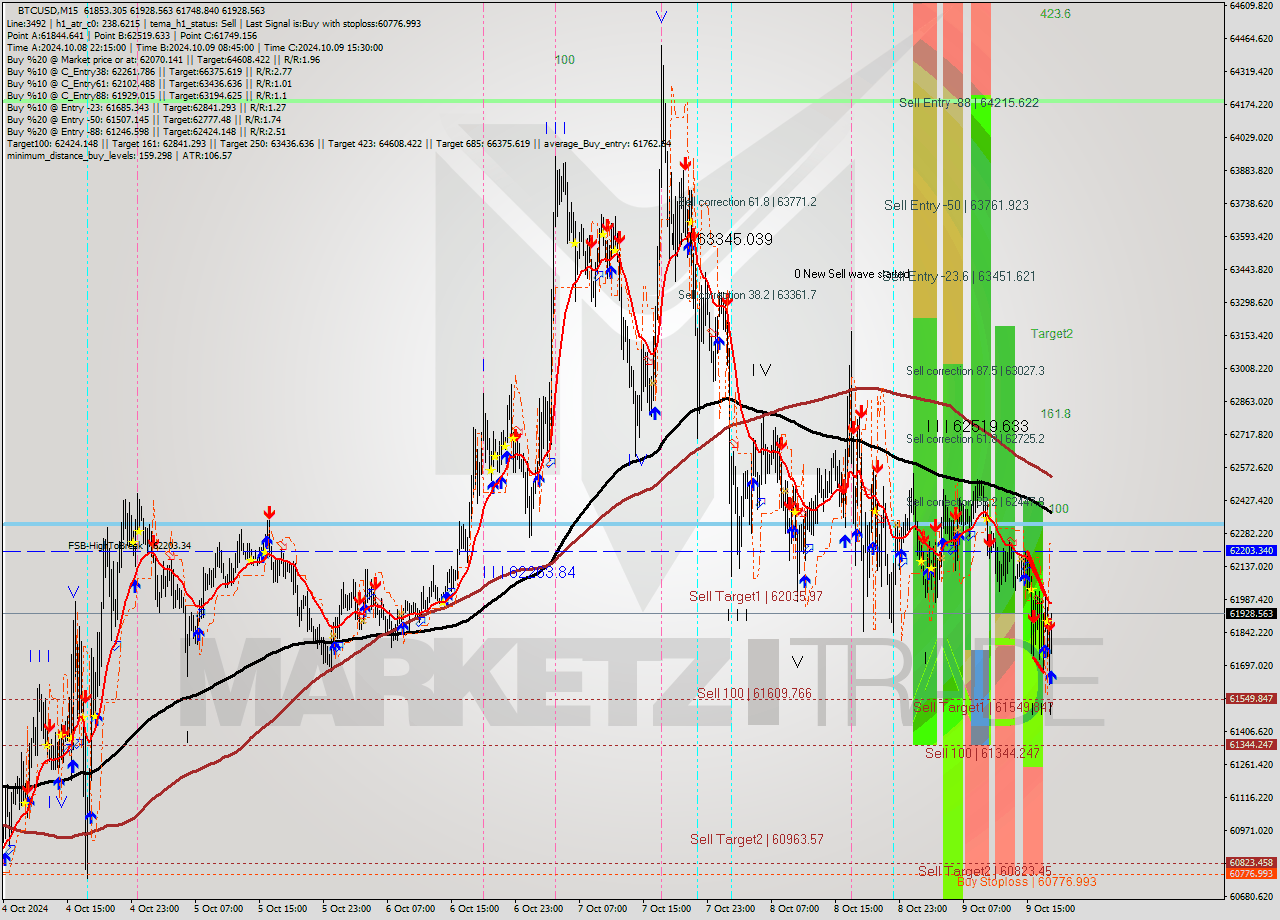Click the current price tag 61928.563
Image resolution: width=1280 pixels, height=920 pixels.
pos(1251,613)
